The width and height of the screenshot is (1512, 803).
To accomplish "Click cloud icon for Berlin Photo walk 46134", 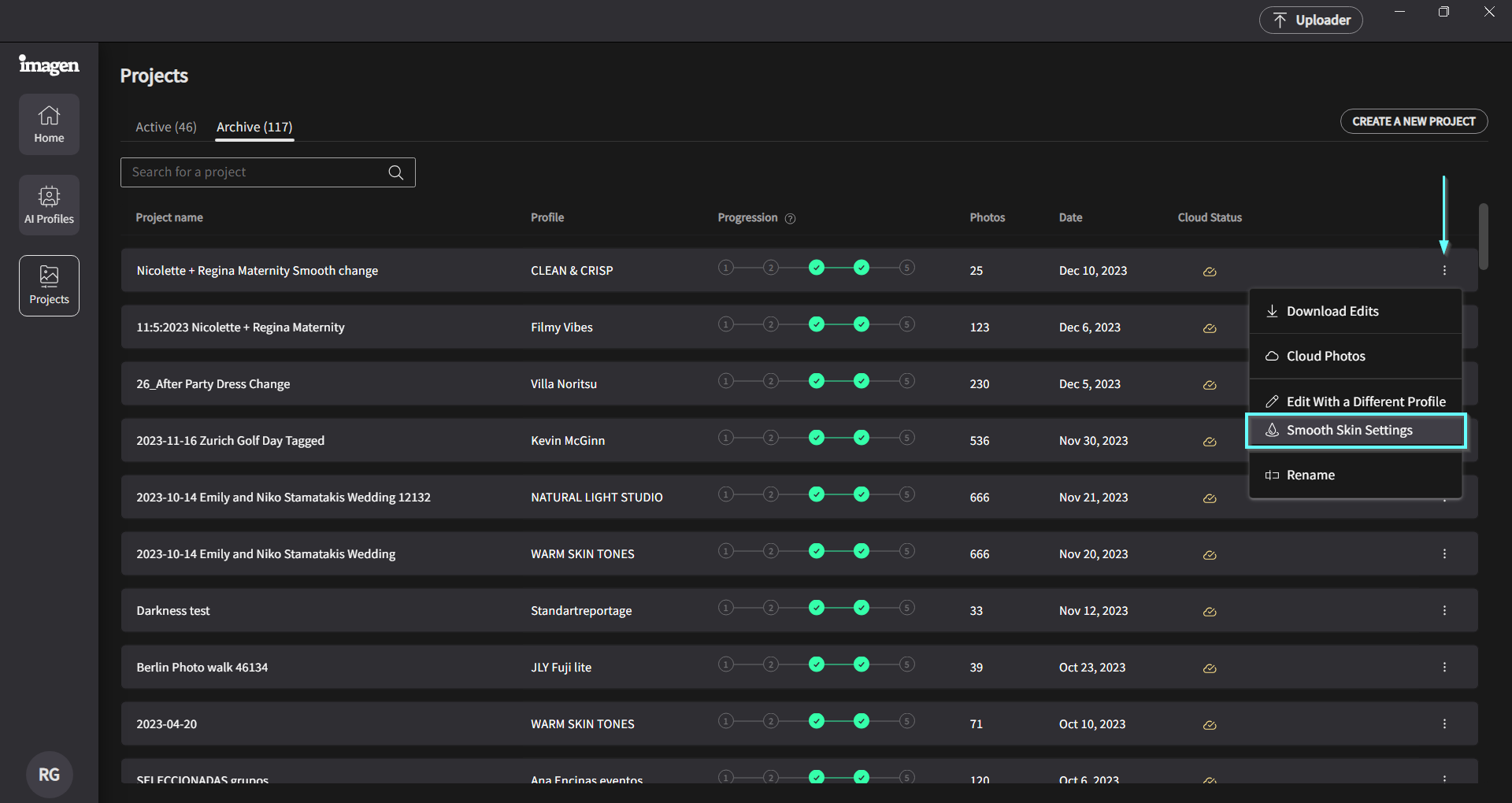I will 1210,668.
